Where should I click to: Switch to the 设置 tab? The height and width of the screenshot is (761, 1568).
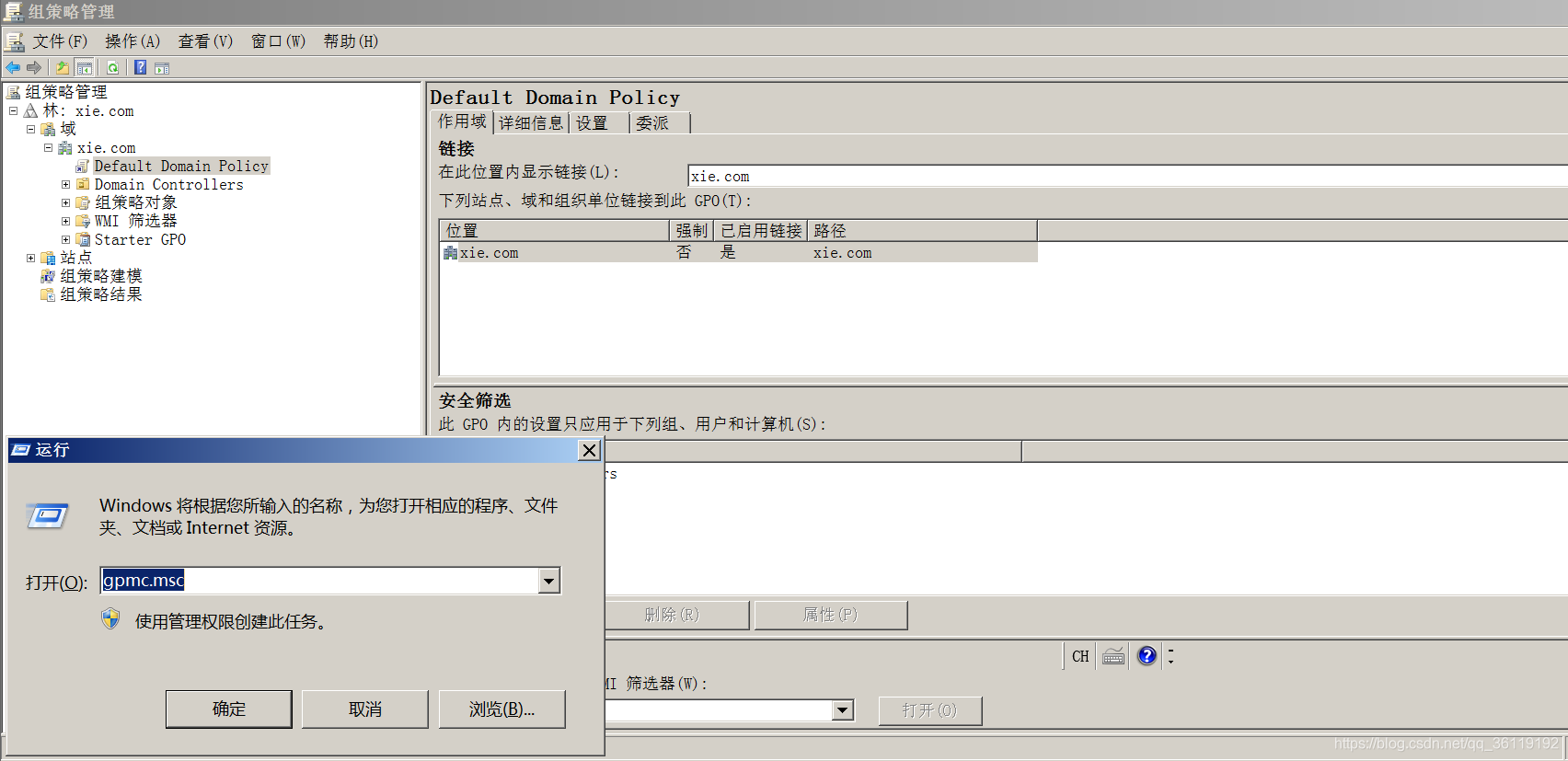[599, 123]
